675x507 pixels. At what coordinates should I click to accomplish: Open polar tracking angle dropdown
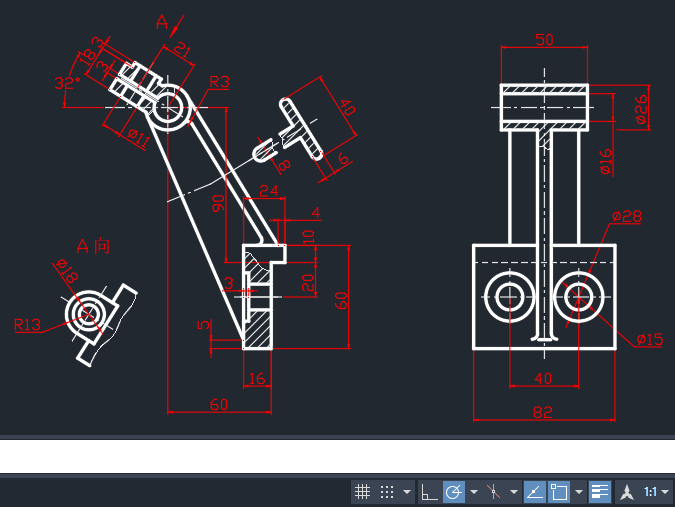pos(474,492)
